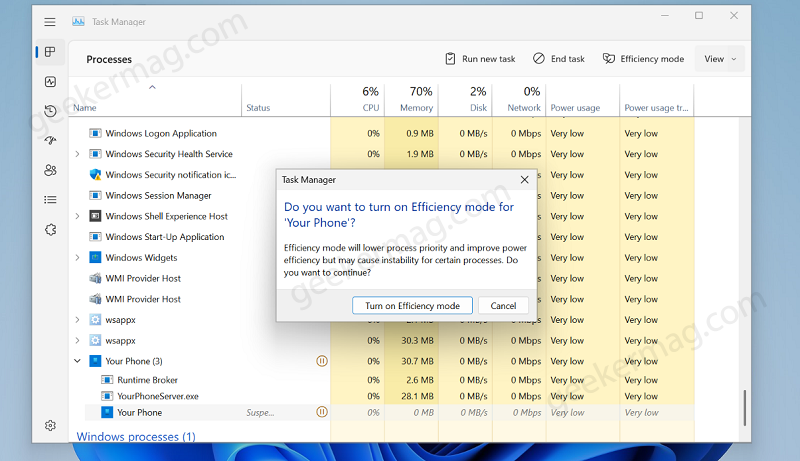Open the Details list sidebar icon
Screen dimensions: 800x461
click(x=50, y=199)
